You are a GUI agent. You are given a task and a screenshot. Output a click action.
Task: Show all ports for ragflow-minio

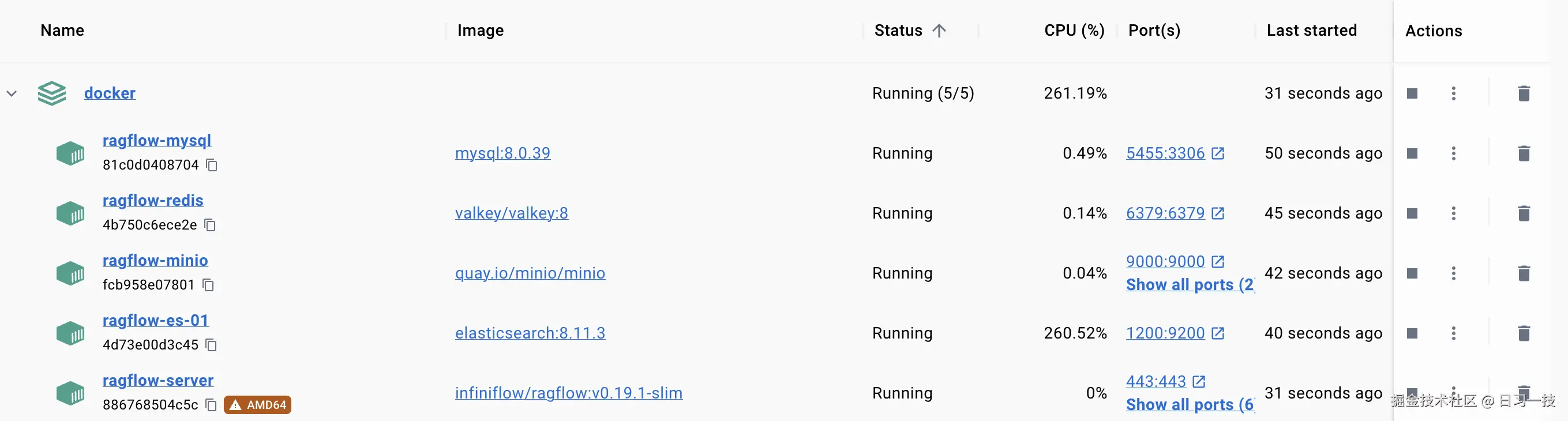[x=1190, y=285]
